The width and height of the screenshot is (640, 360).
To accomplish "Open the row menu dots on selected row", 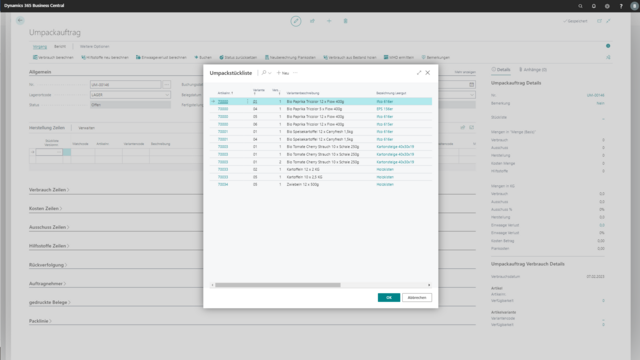I will [247, 102].
